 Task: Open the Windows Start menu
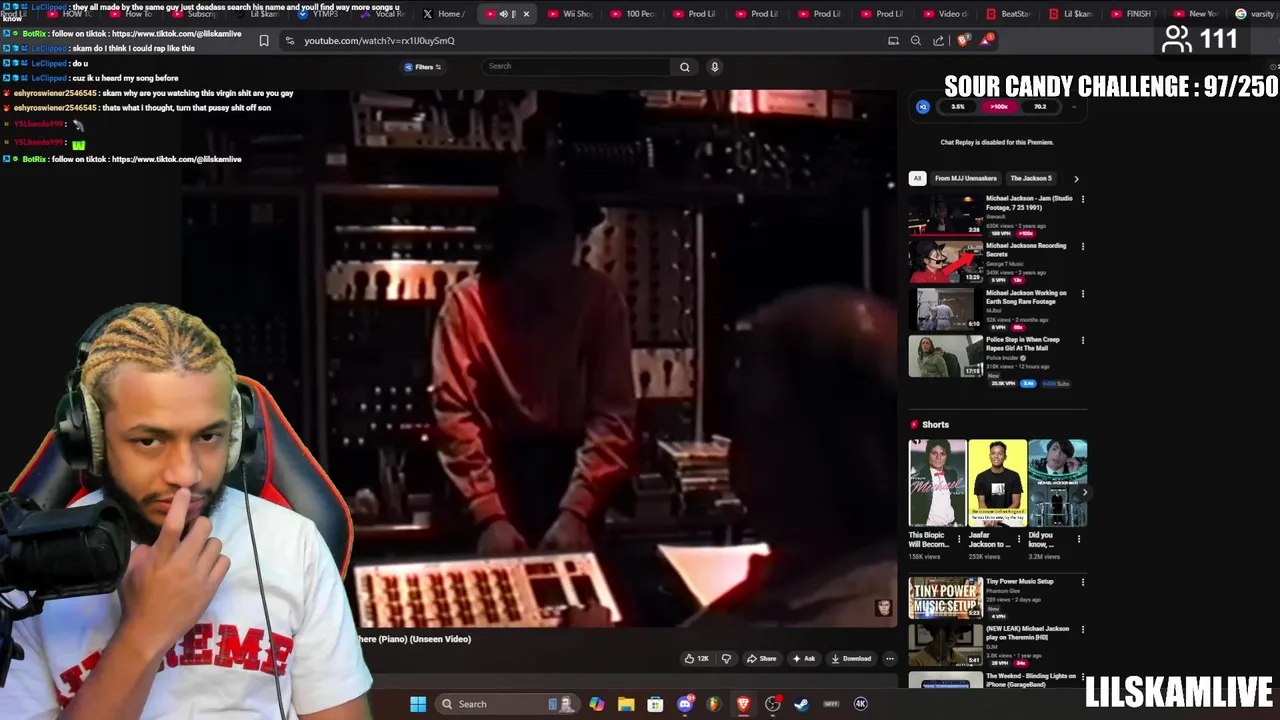click(x=418, y=704)
